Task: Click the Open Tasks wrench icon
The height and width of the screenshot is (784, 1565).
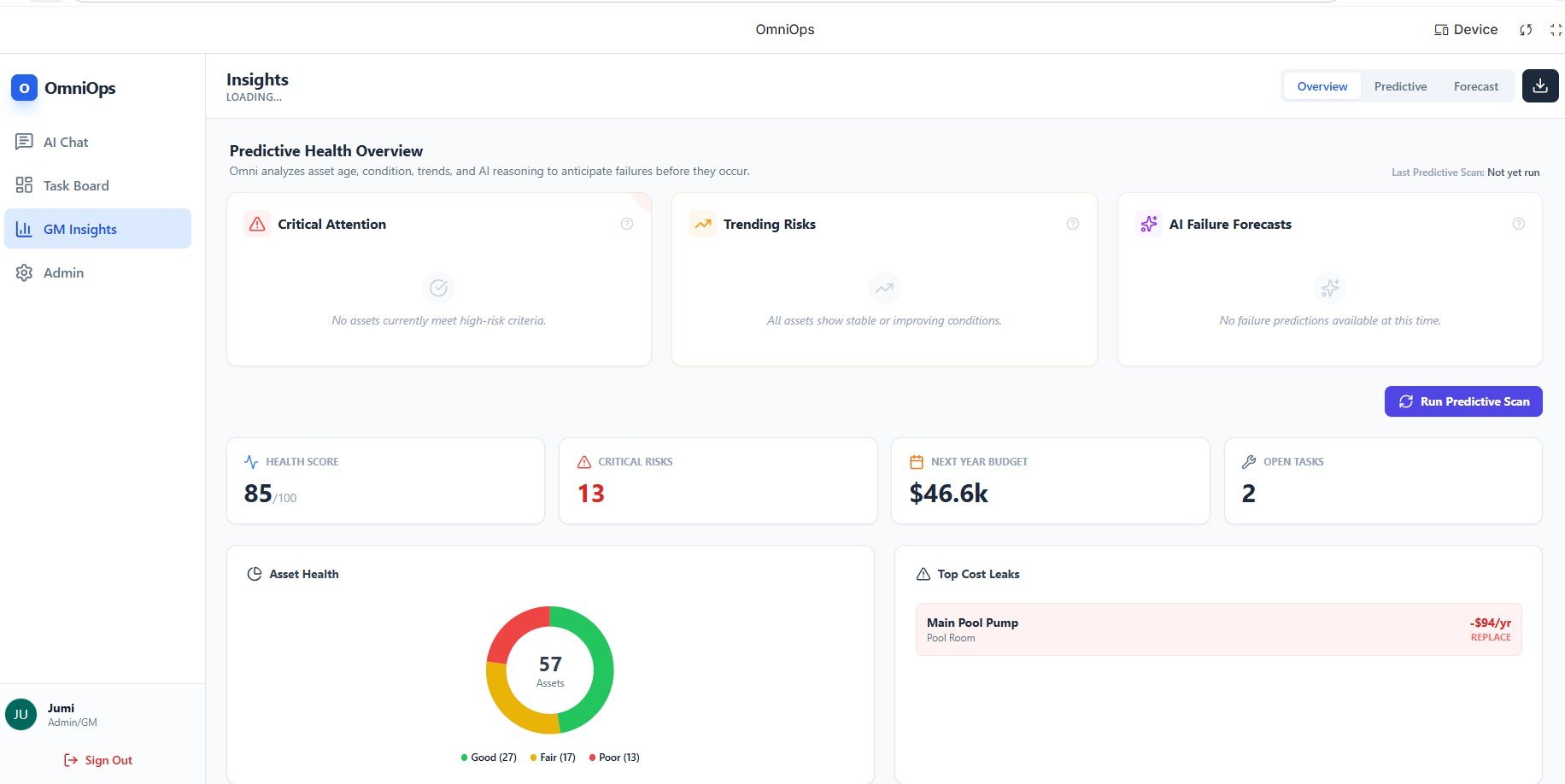Action: pyautogui.click(x=1249, y=462)
